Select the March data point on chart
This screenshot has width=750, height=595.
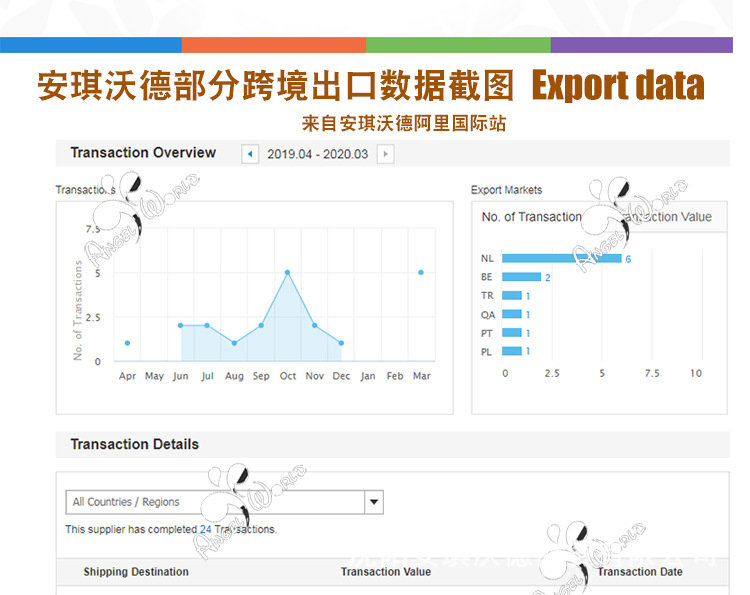tap(421, 272)
